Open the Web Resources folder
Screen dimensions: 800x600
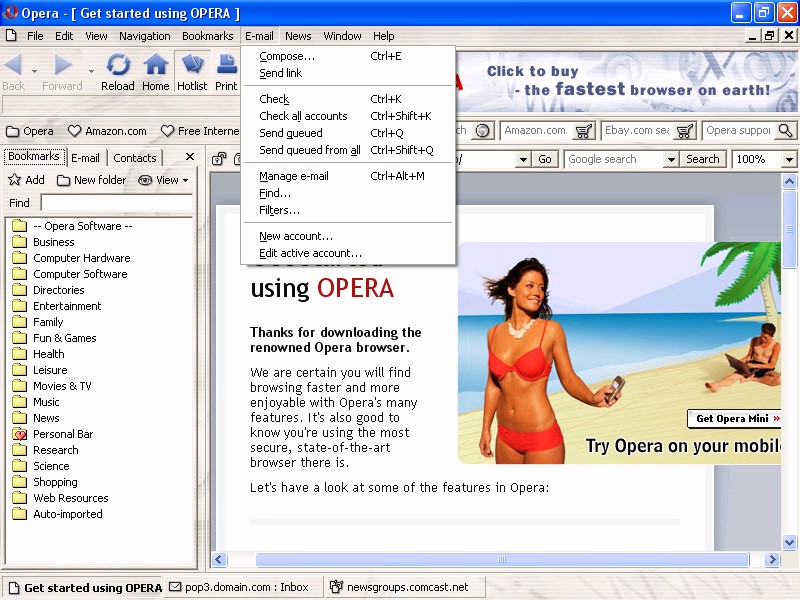(60, 498)
